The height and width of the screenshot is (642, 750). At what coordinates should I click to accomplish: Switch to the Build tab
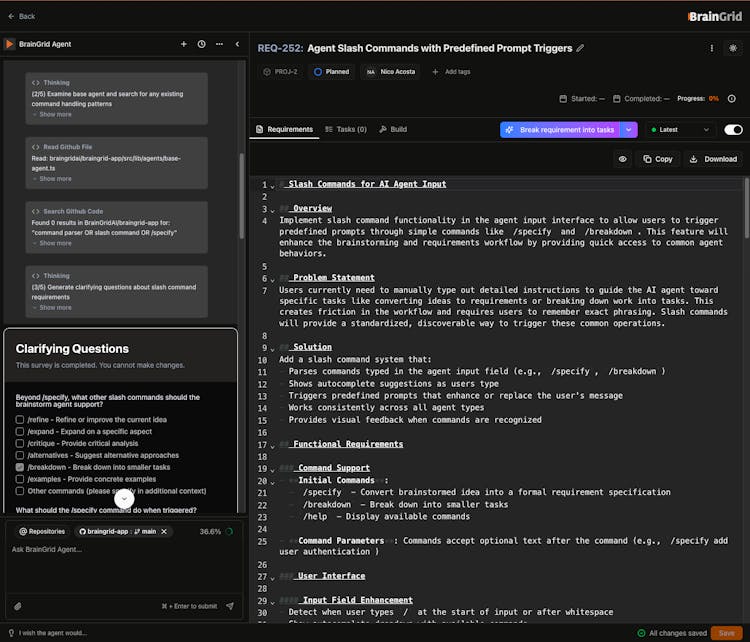point(393,130)
